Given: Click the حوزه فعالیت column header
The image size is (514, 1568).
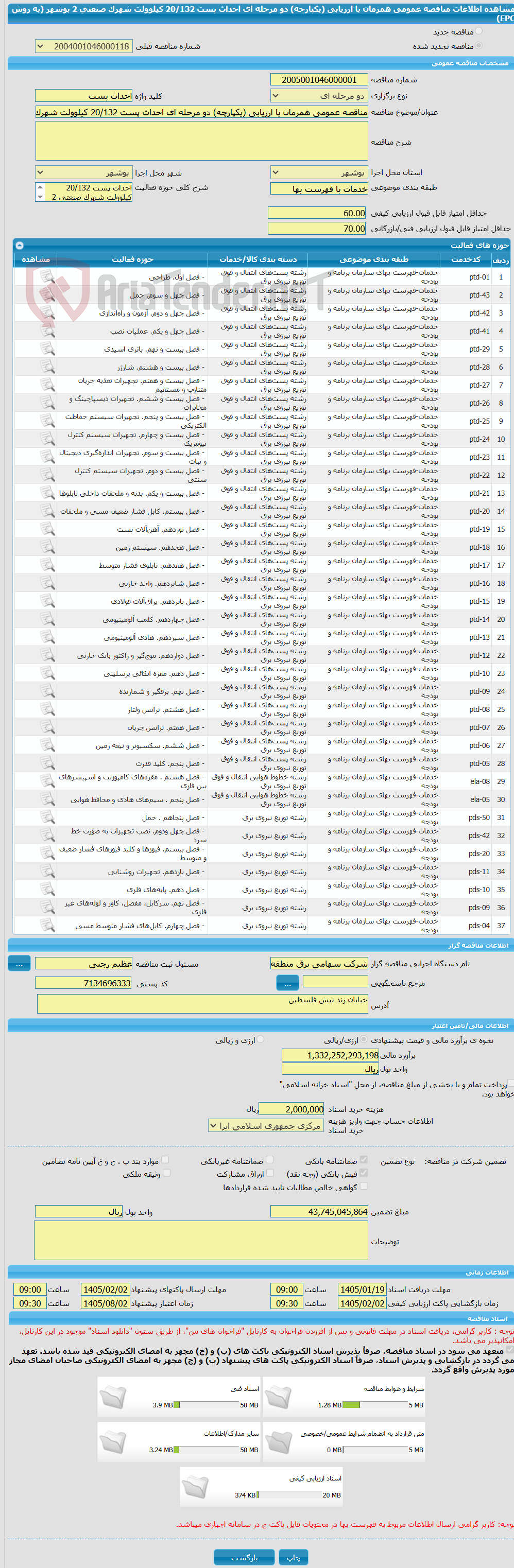Looking at the screenshot, I should pos(132,259).
